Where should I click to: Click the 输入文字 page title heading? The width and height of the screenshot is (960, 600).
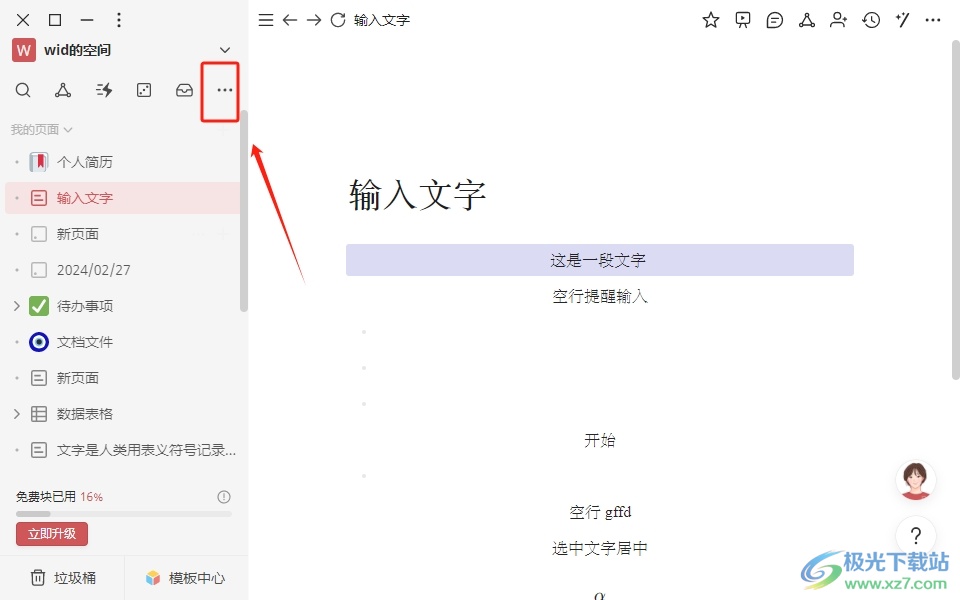418,195
